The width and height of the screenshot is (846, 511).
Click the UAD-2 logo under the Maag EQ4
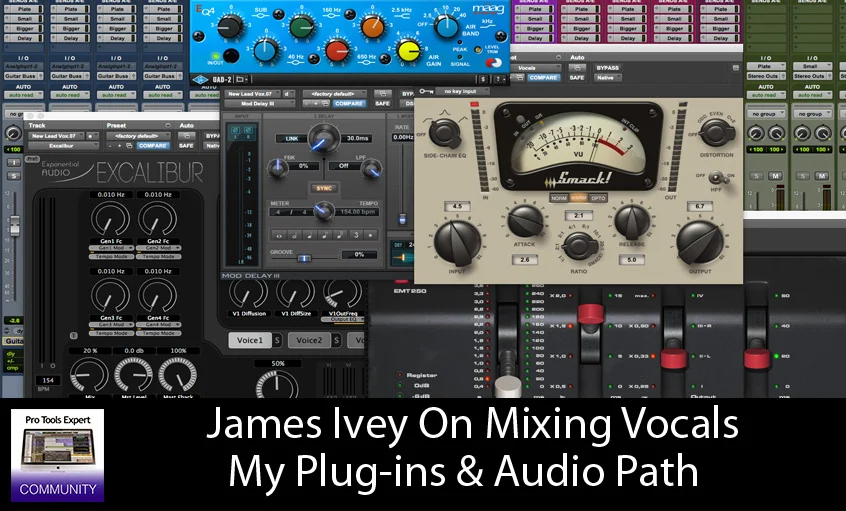(200, 80)
